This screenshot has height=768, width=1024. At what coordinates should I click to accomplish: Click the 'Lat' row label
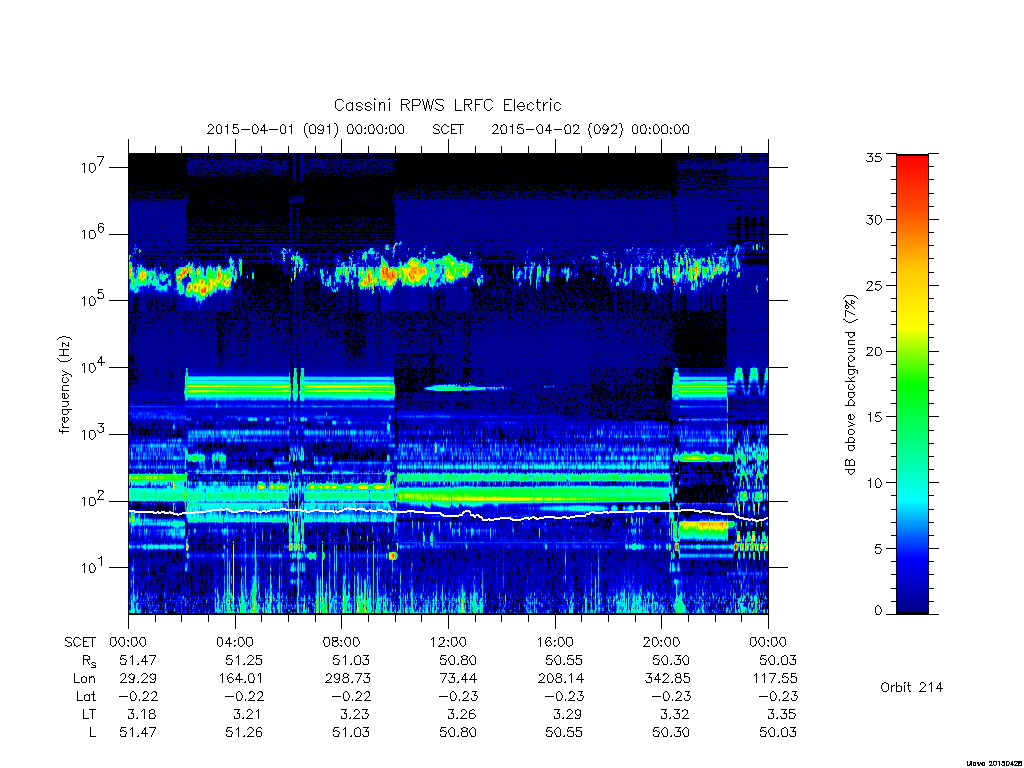point(86,696)
